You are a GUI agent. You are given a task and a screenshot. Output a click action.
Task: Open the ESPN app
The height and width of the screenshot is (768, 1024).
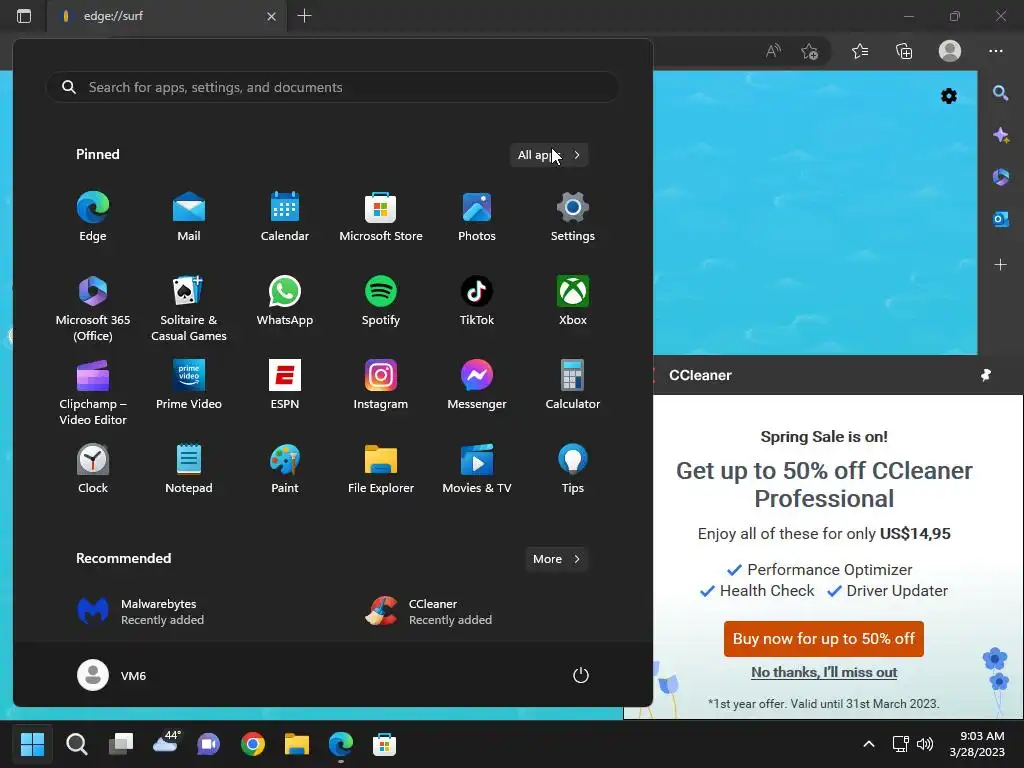click(x=285, y=385)
